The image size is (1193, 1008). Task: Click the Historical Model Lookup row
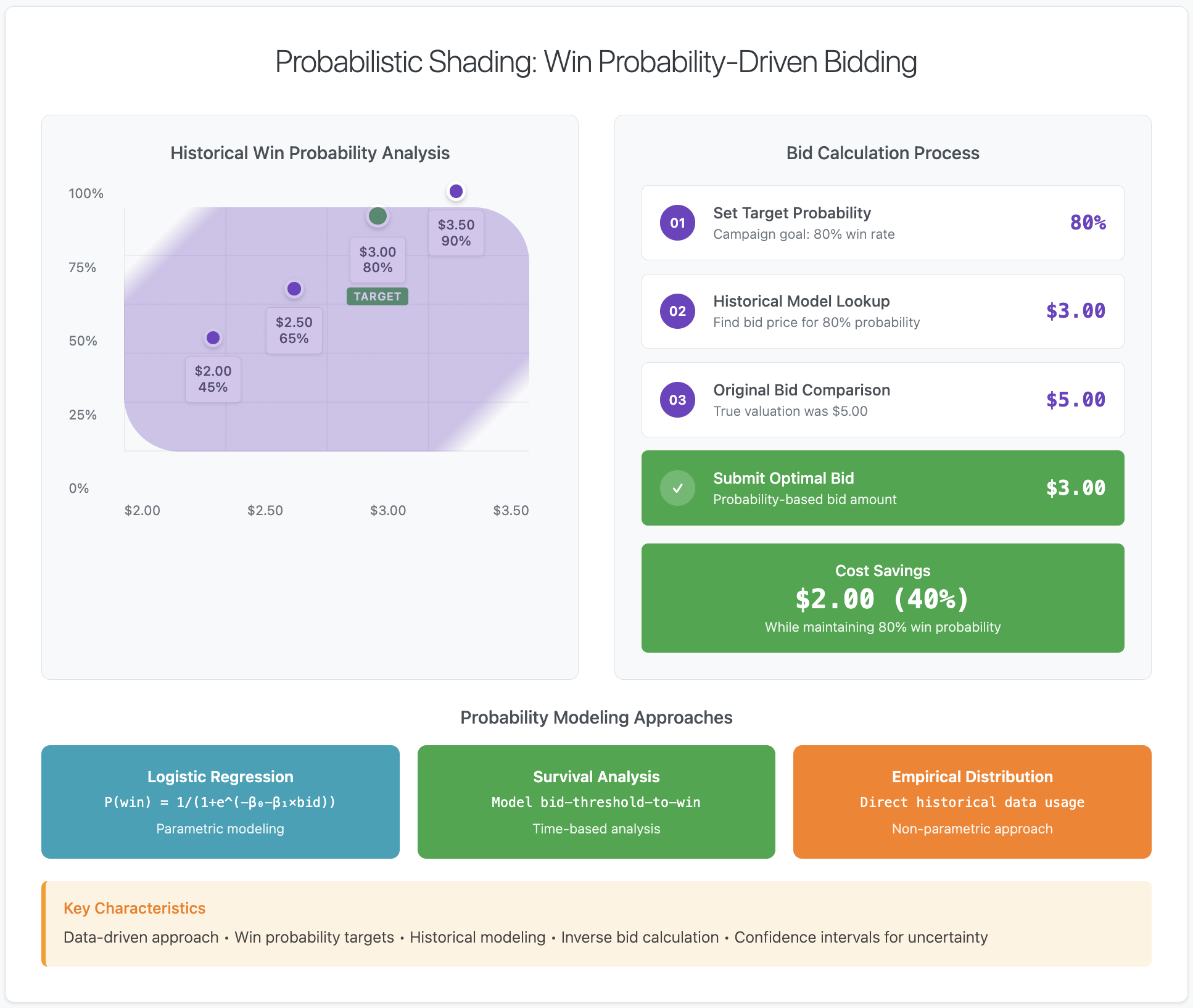(x=882, y=311)
